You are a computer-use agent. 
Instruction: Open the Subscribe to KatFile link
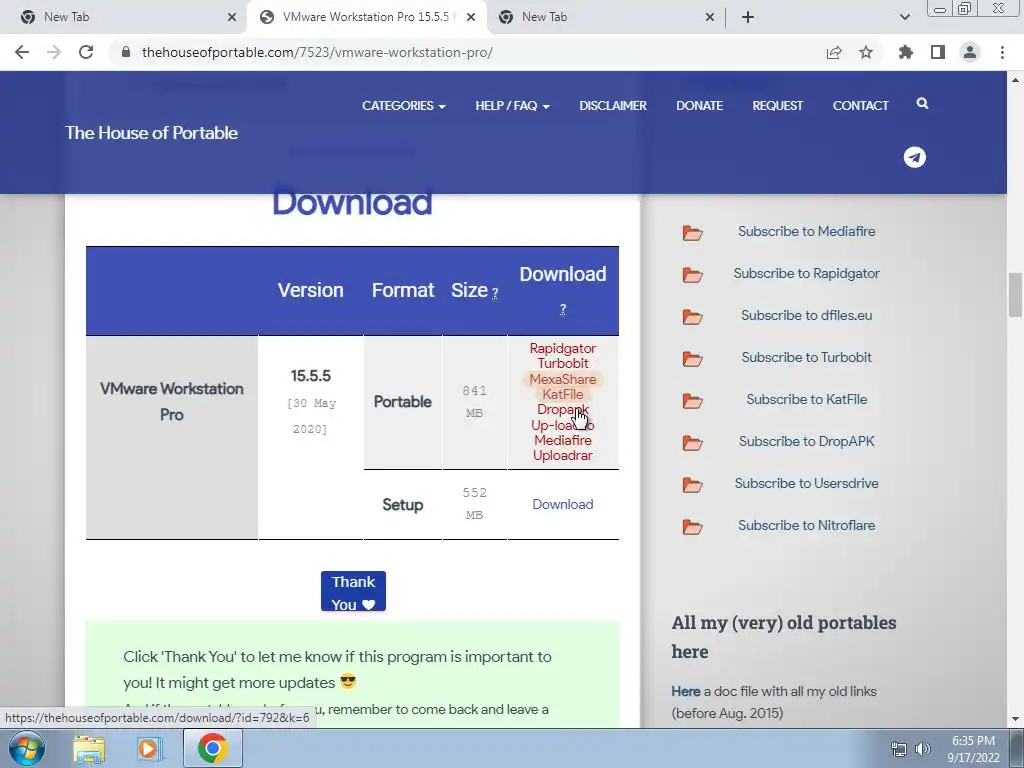[806, 399]
